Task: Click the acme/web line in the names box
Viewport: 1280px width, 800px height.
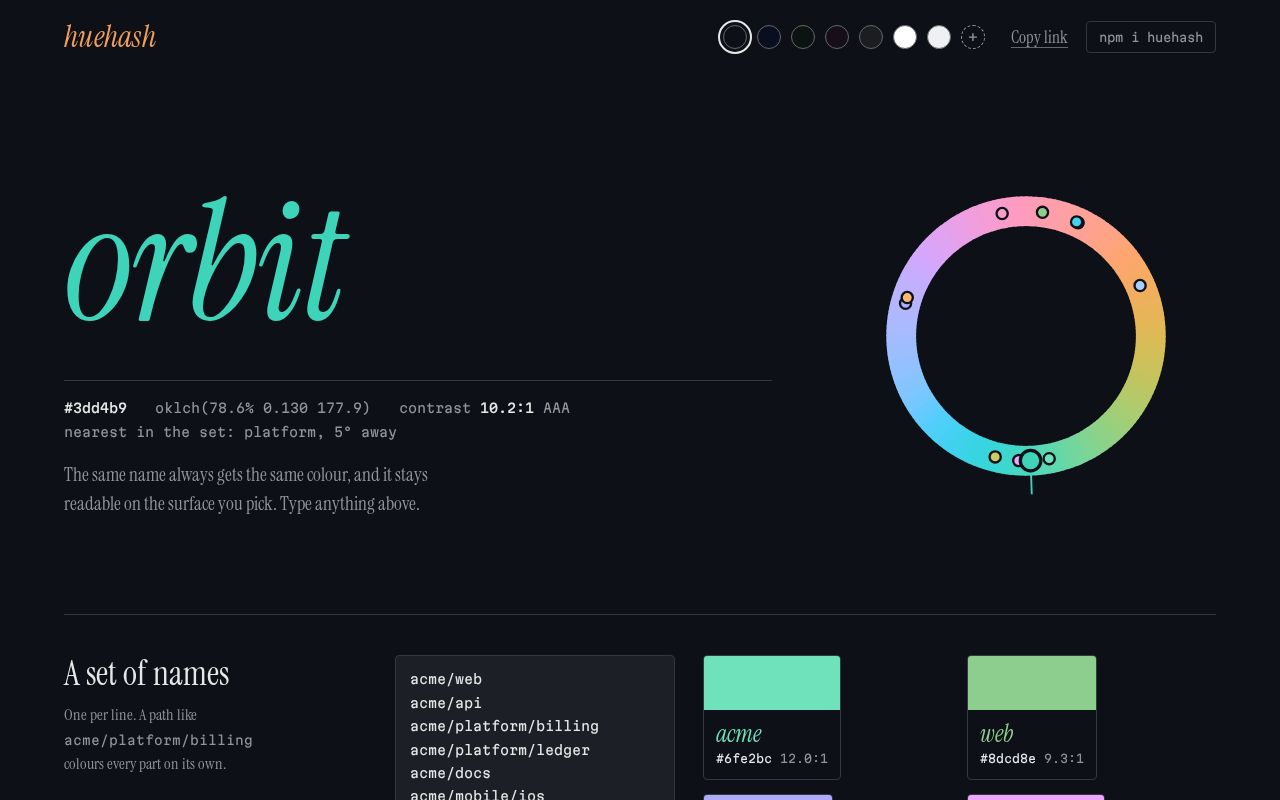Action: click(446, 679)
